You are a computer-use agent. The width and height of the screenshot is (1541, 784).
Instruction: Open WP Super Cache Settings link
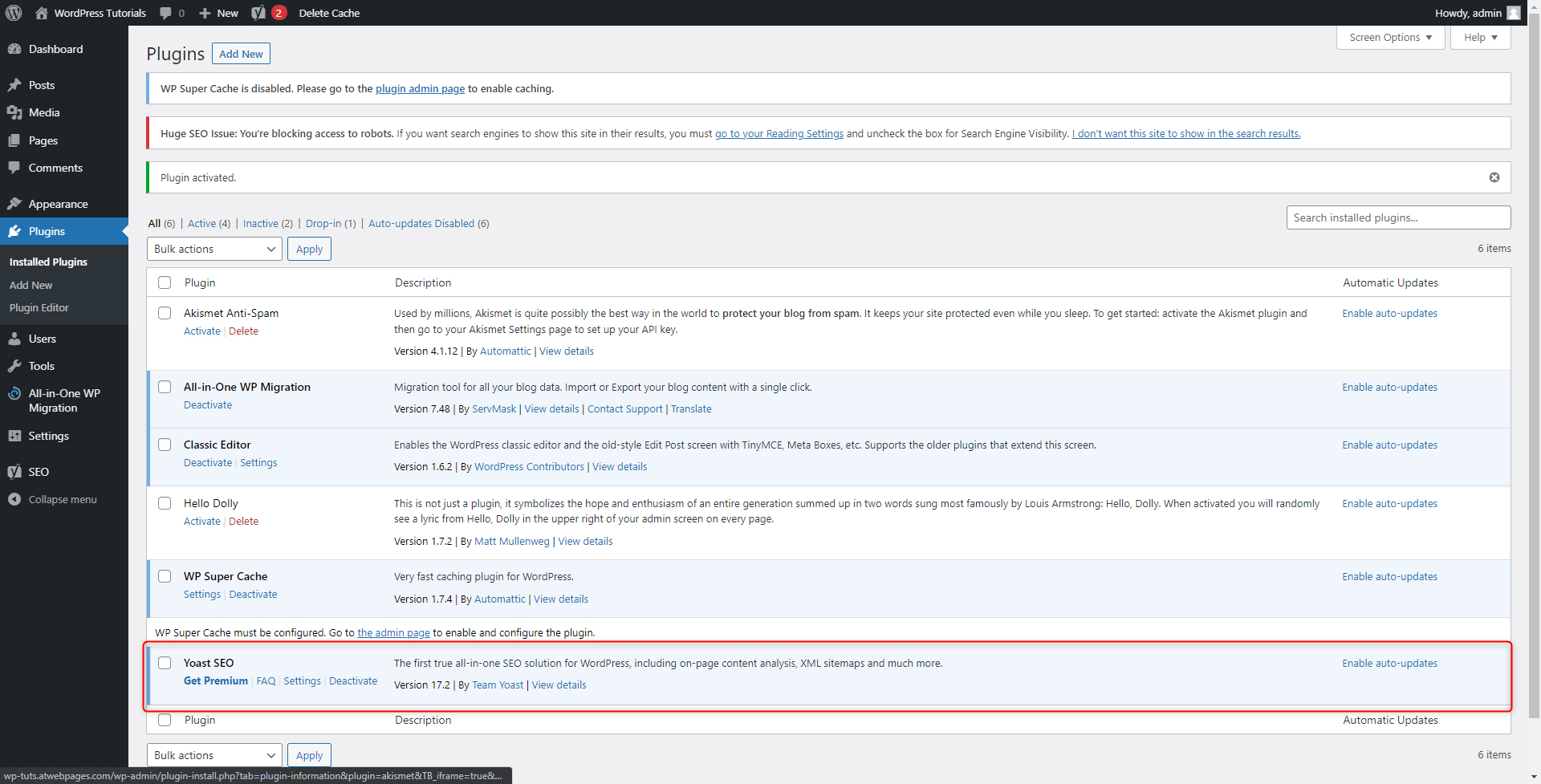click(x=202, y=594)
